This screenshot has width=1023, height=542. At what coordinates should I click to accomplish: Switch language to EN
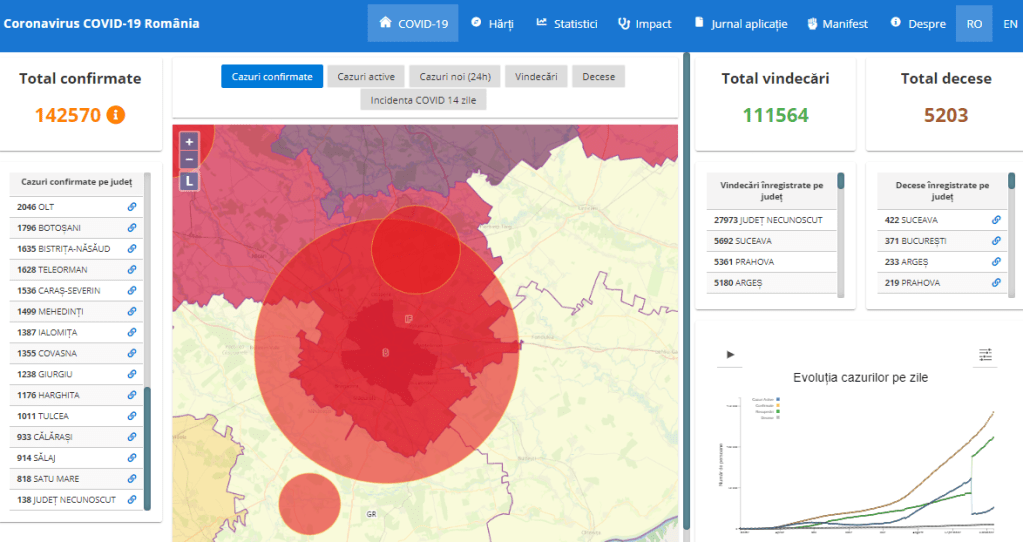click(1010, 23)
